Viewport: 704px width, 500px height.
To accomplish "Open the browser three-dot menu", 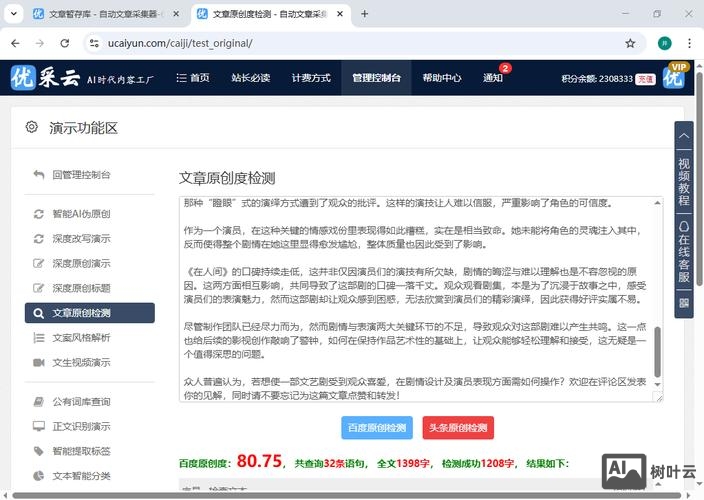I will point(689,43).
